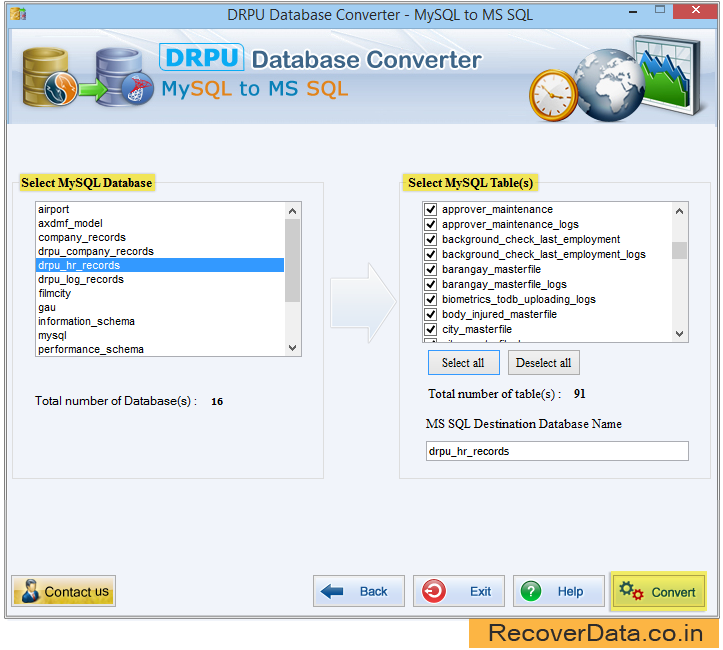The width and height of the screenshot is (723, 650).
Task: Click the Exit button
Action: click(x=459, y=591)
